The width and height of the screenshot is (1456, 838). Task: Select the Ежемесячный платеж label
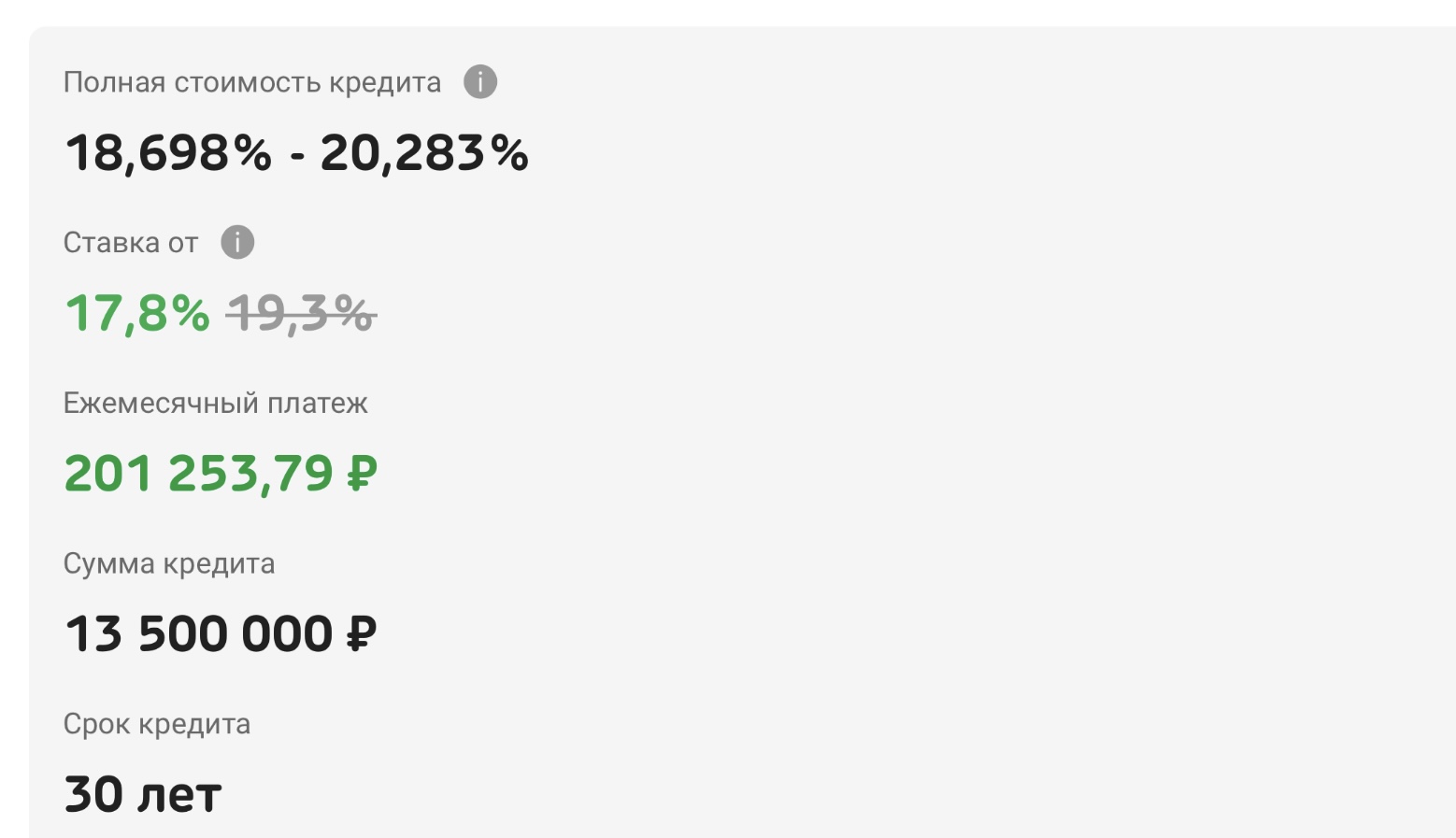tap(216, 404)
